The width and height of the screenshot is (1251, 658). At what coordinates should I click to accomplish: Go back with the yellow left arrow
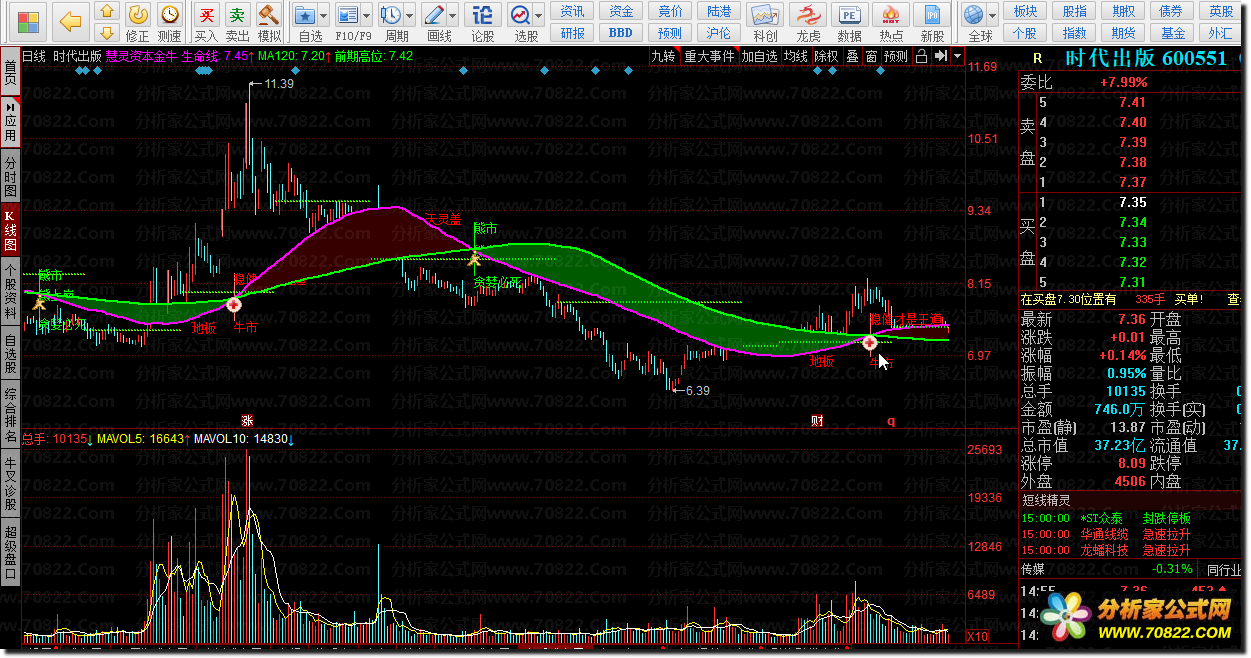[x=69, y=21]
